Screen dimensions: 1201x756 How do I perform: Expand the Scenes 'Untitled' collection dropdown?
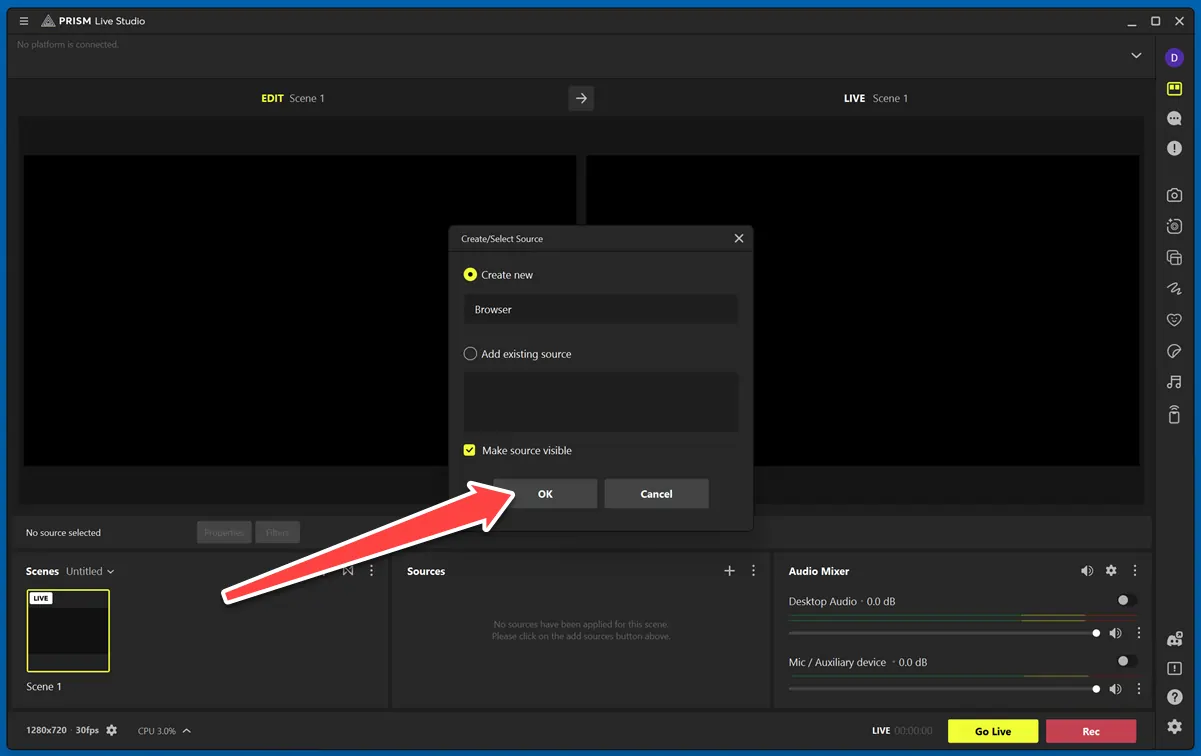(x=91, y=572)
